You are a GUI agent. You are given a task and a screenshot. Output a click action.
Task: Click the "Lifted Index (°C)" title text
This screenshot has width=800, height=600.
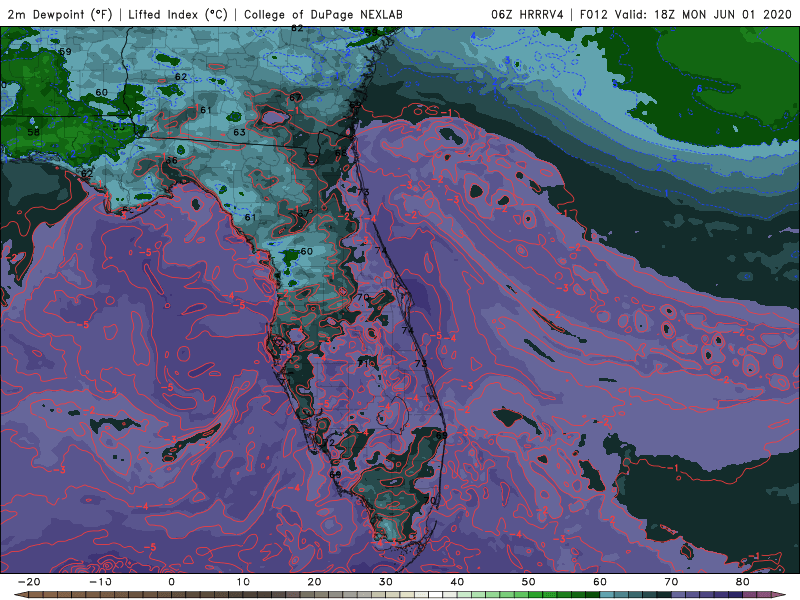click(x=178, y=14)
